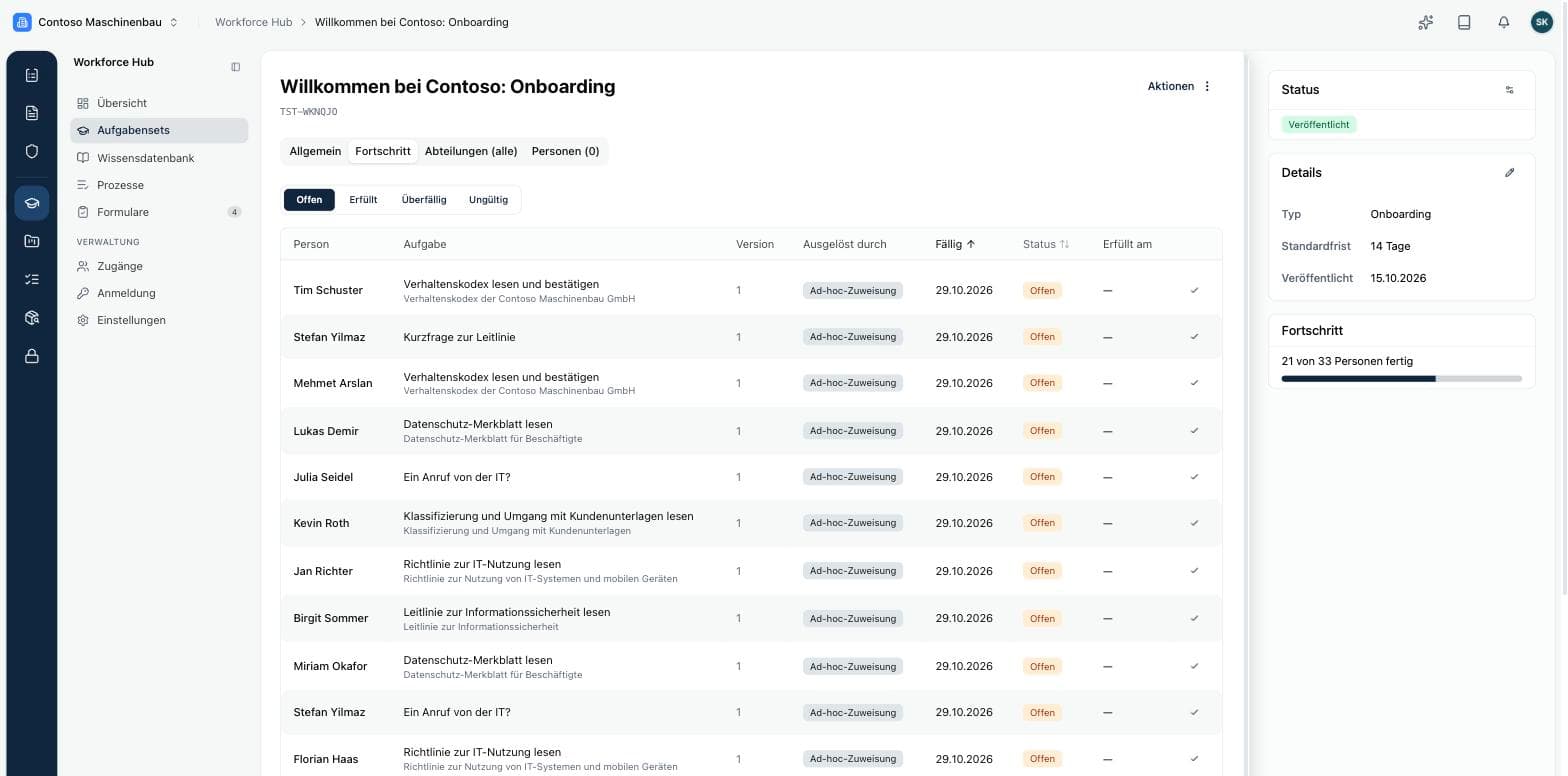
Task: Click the checkmark in Tim Schuster's row
Action: 1194,290
